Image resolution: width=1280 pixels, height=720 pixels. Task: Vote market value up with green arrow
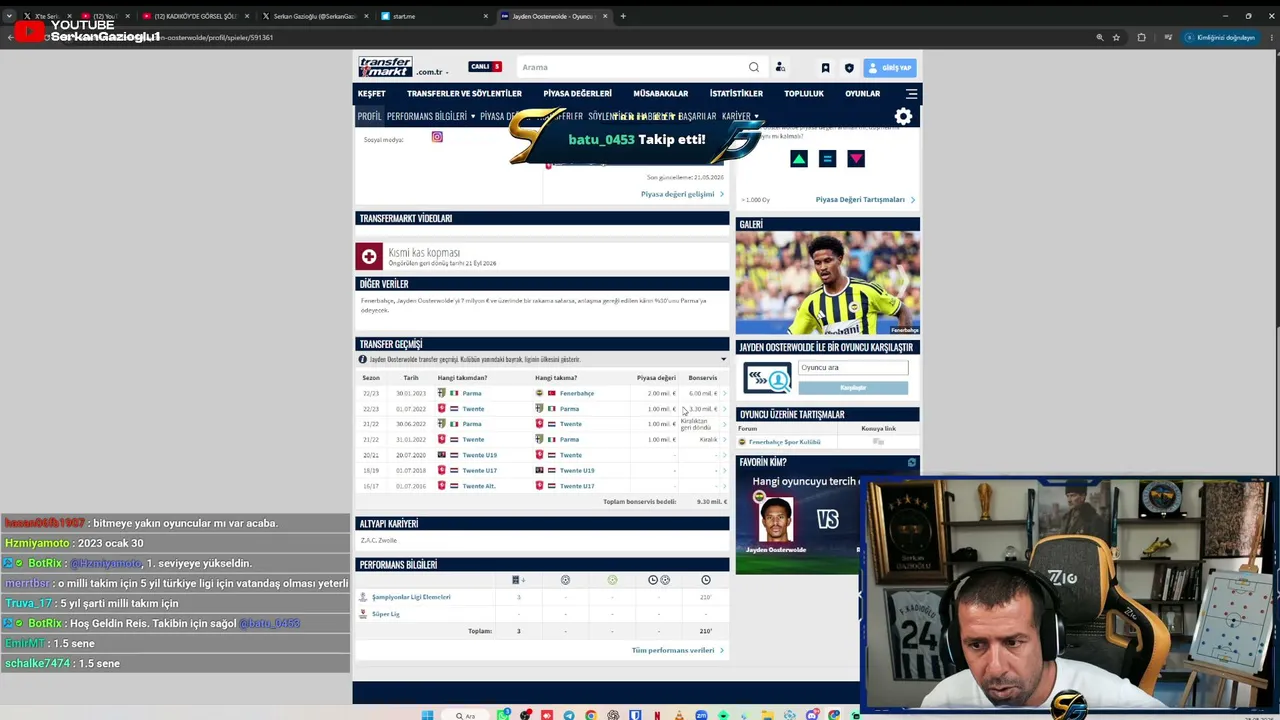coord(799,159)
